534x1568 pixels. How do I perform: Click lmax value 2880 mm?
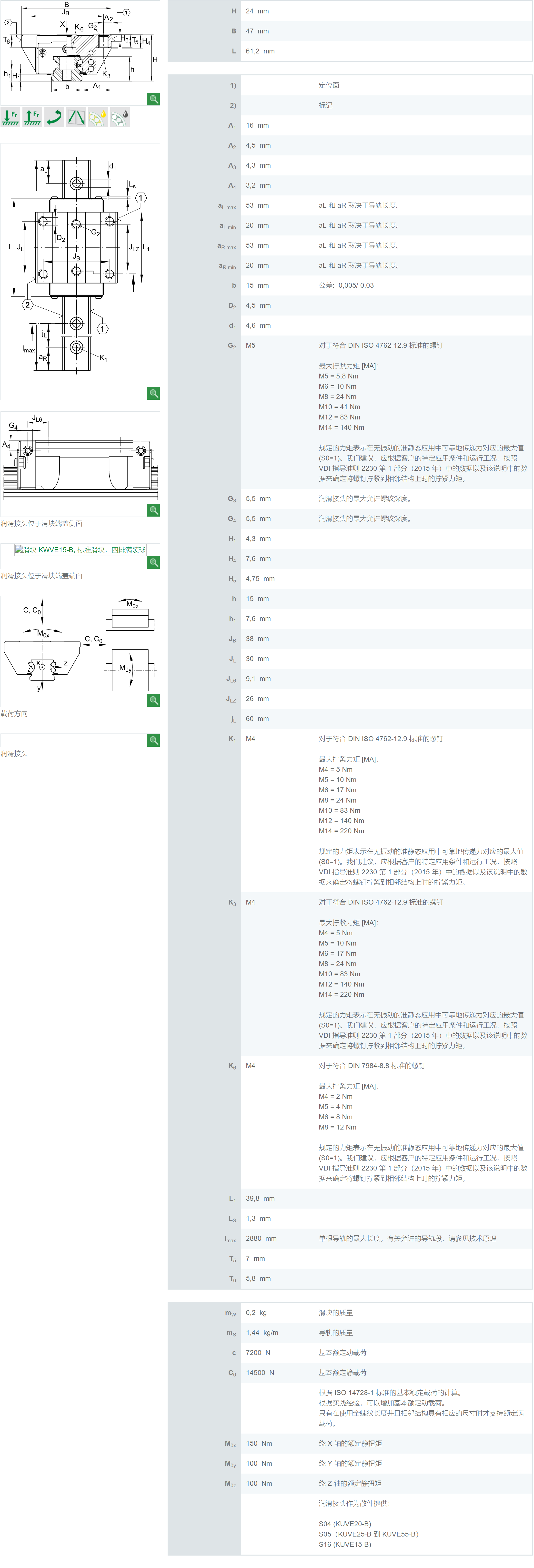coord(262,1239)
